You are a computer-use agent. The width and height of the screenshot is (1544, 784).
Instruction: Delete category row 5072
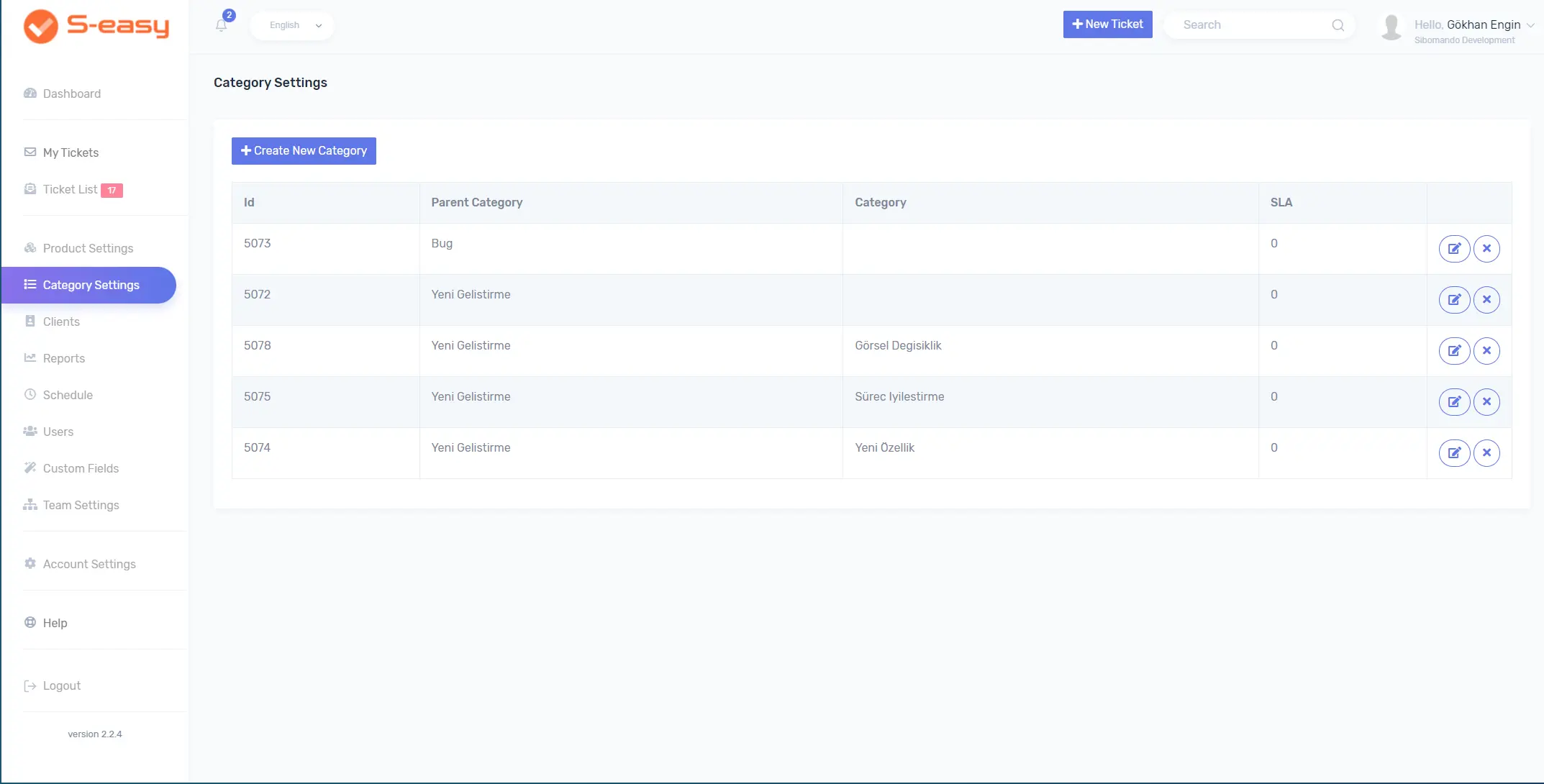coord(1486,300)
